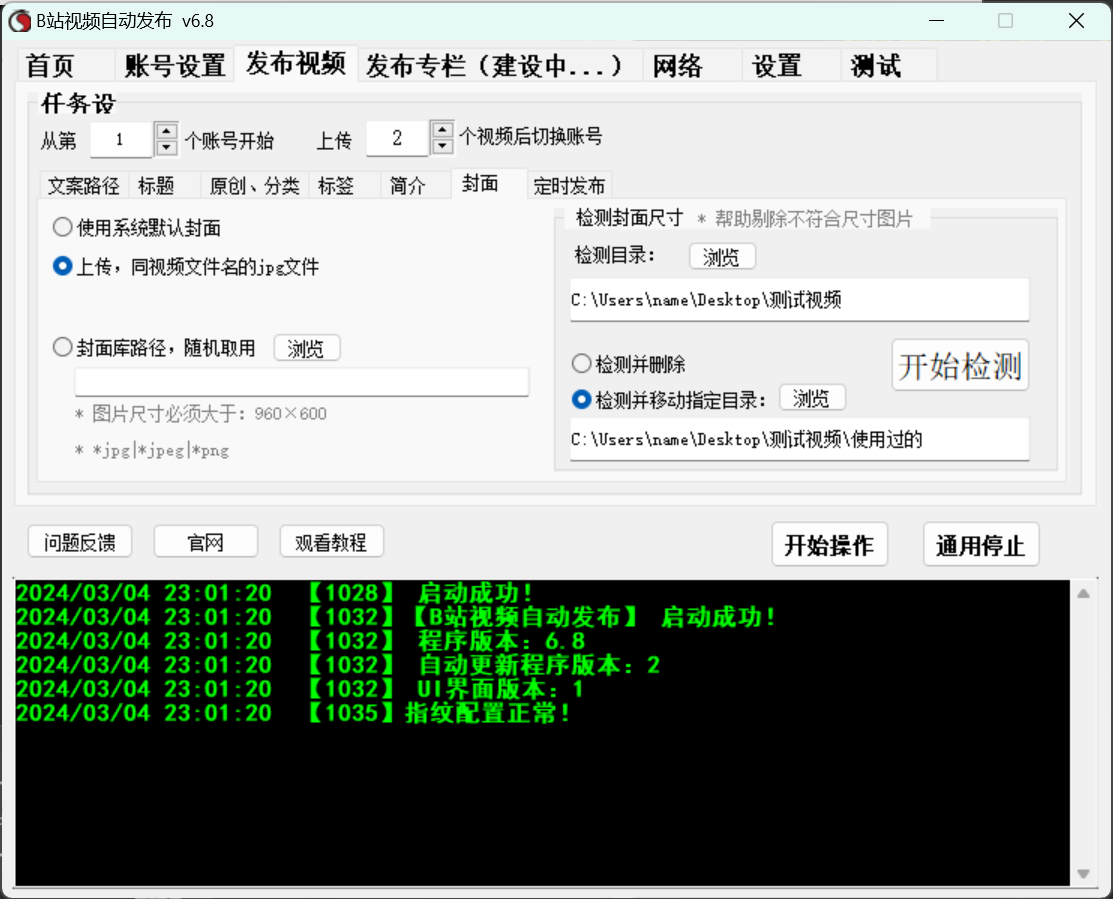The height and width of the screenshot is (899, 1113).
Task: Minimize the B站视频自动发布 window
Action: tap(937, 21)
